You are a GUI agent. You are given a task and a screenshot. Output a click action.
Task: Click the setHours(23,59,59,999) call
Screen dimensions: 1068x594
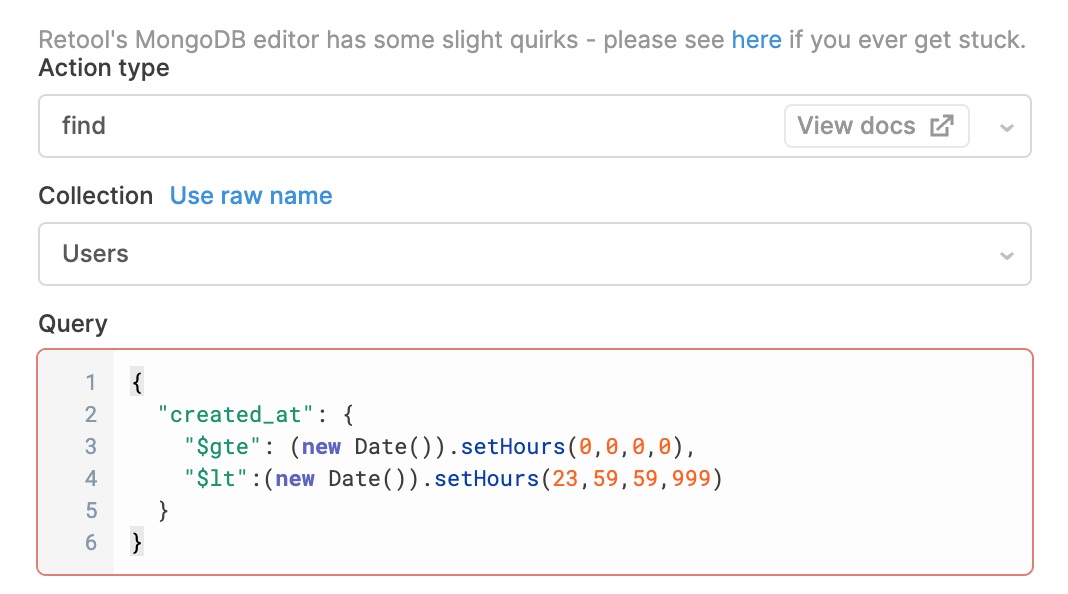578,479
